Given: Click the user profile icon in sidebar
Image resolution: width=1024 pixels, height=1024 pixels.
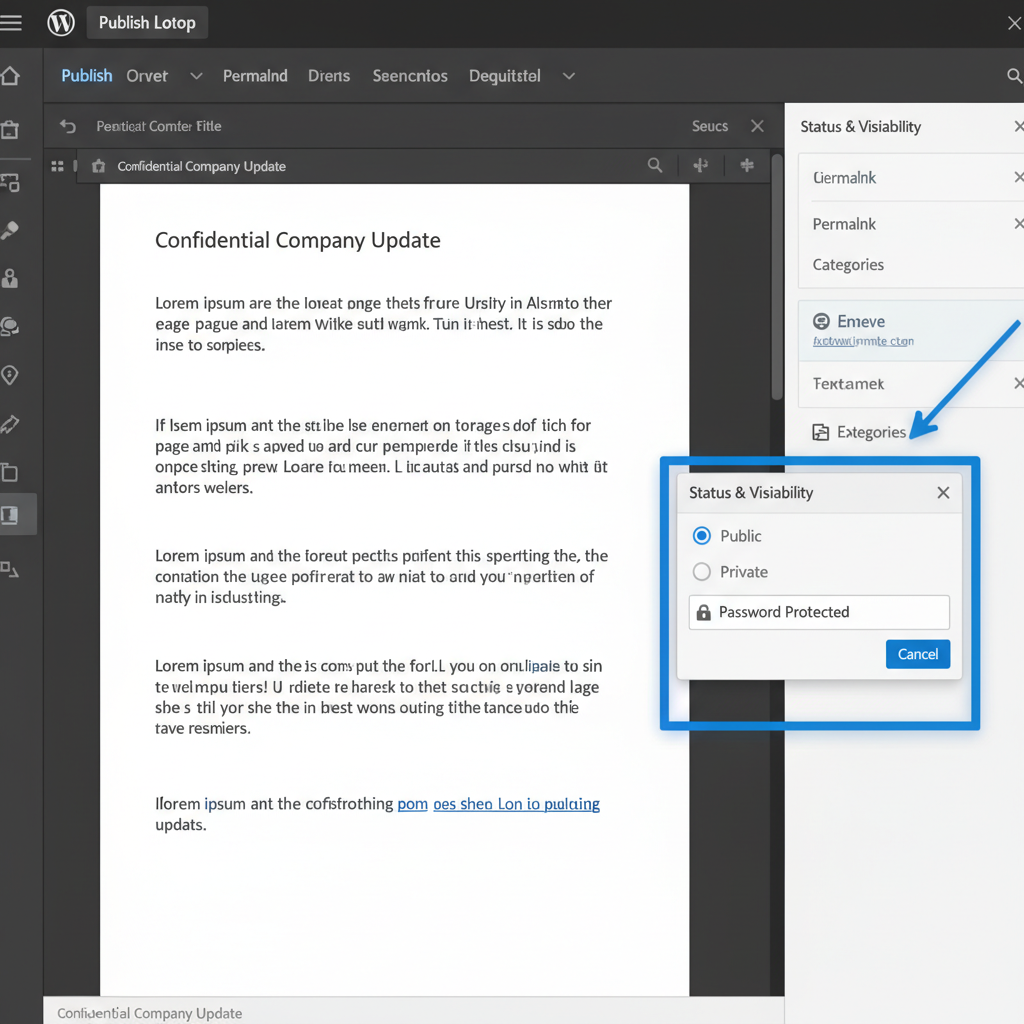Looking at the screenshot, I should 11,278.
